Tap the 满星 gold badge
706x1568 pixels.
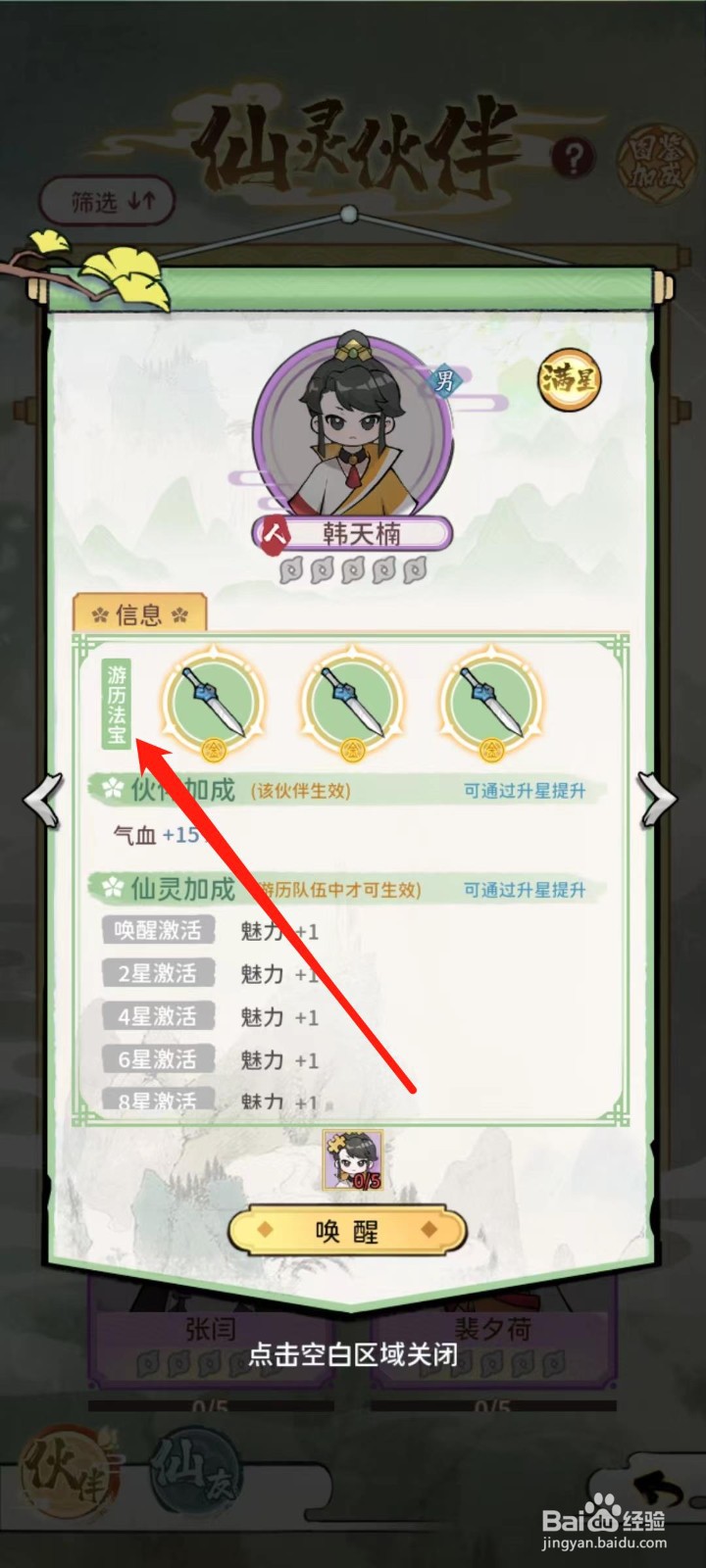click(x=569, y=380)
